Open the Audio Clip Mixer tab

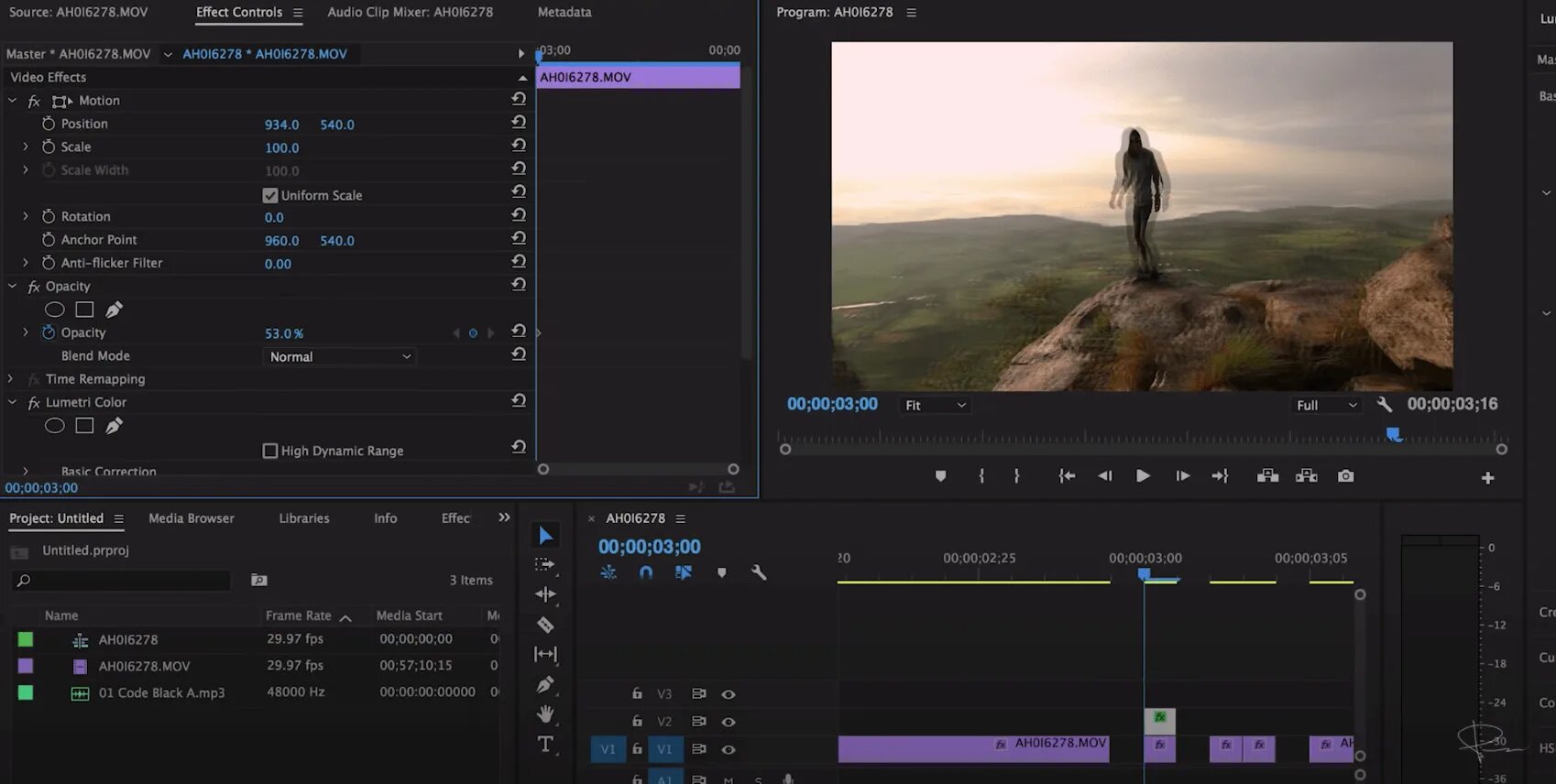pyautogui.click(x=410, y=12)
